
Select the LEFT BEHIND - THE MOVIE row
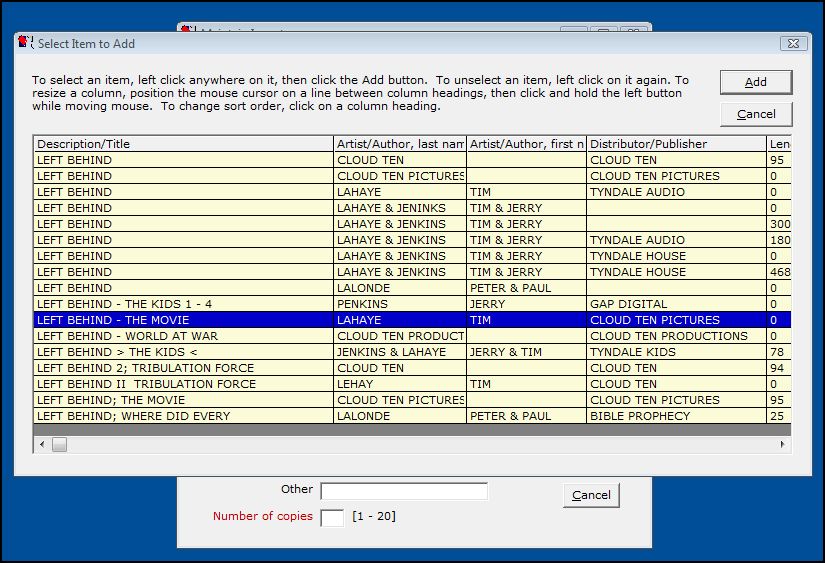(412, 320)
